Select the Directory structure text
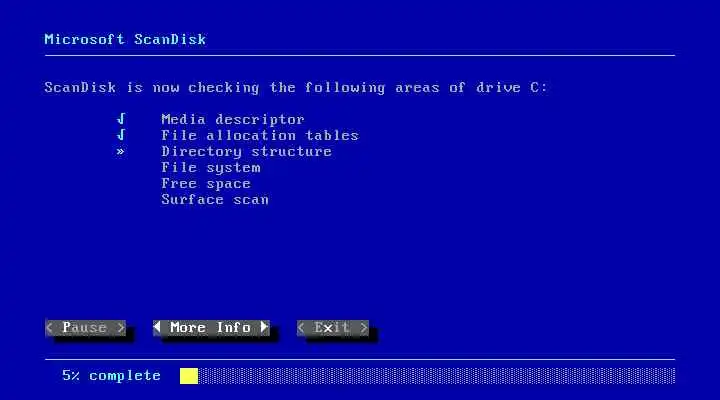The image size is (720, 400). [247, 152]
